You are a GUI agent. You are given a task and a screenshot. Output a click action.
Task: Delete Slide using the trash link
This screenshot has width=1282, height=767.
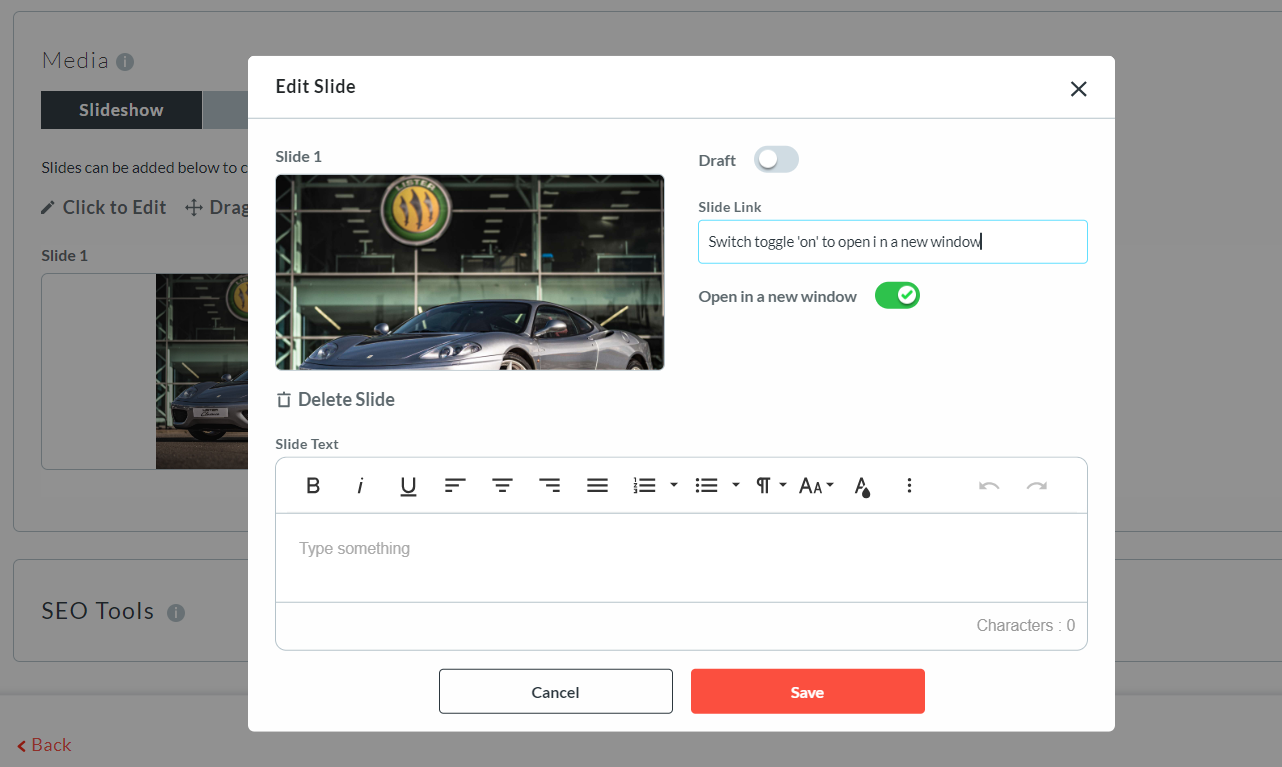[335, 400]
